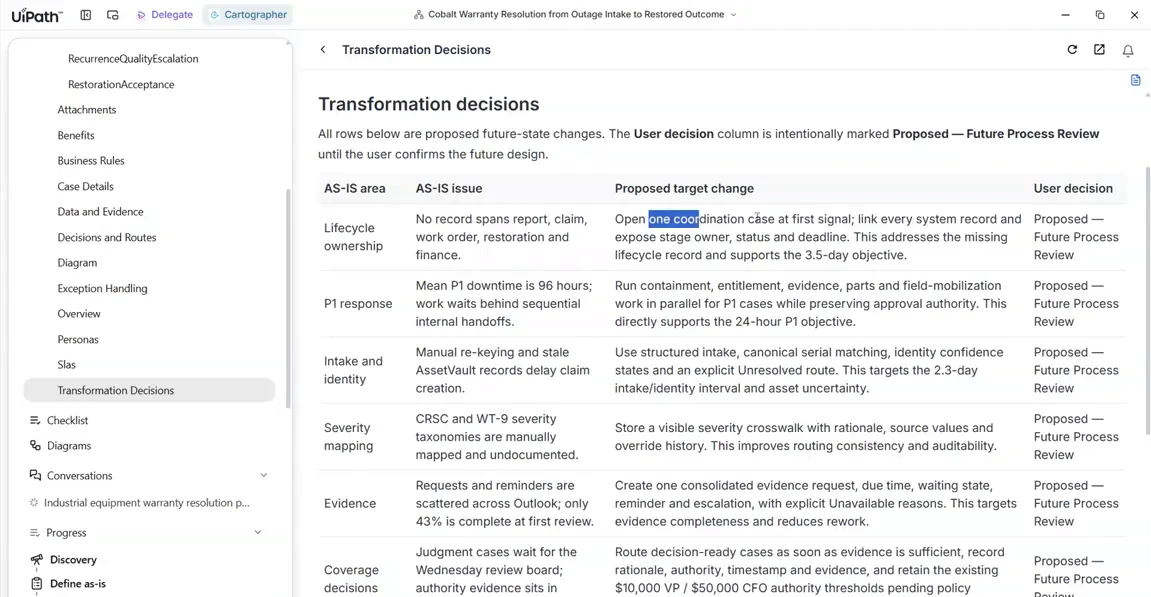Image resolution: width=1151 pixels, height=597 pixels.
Task: Click the sparkle icon beside Industrial equipment conversation
Action: click(x=34, y=503)
